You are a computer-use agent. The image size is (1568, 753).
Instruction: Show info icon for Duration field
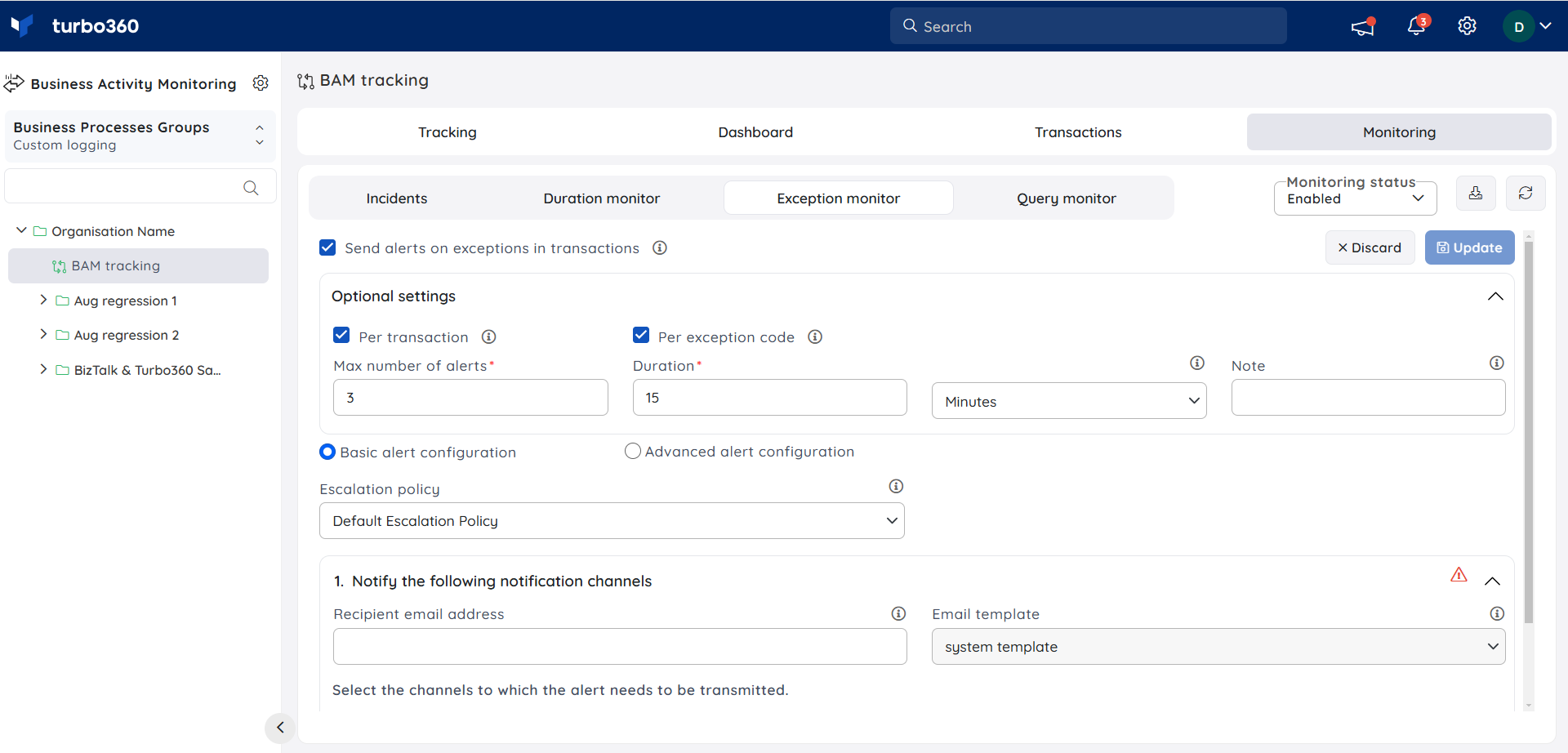click(1197, 363)
